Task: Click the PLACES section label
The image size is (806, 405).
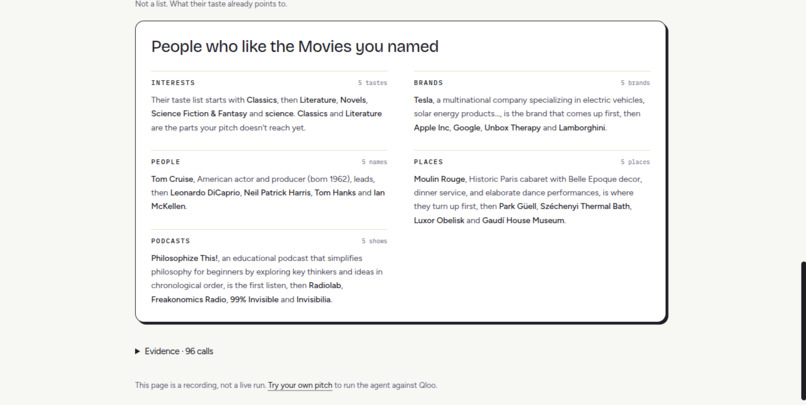Action: tap(428, 162)
